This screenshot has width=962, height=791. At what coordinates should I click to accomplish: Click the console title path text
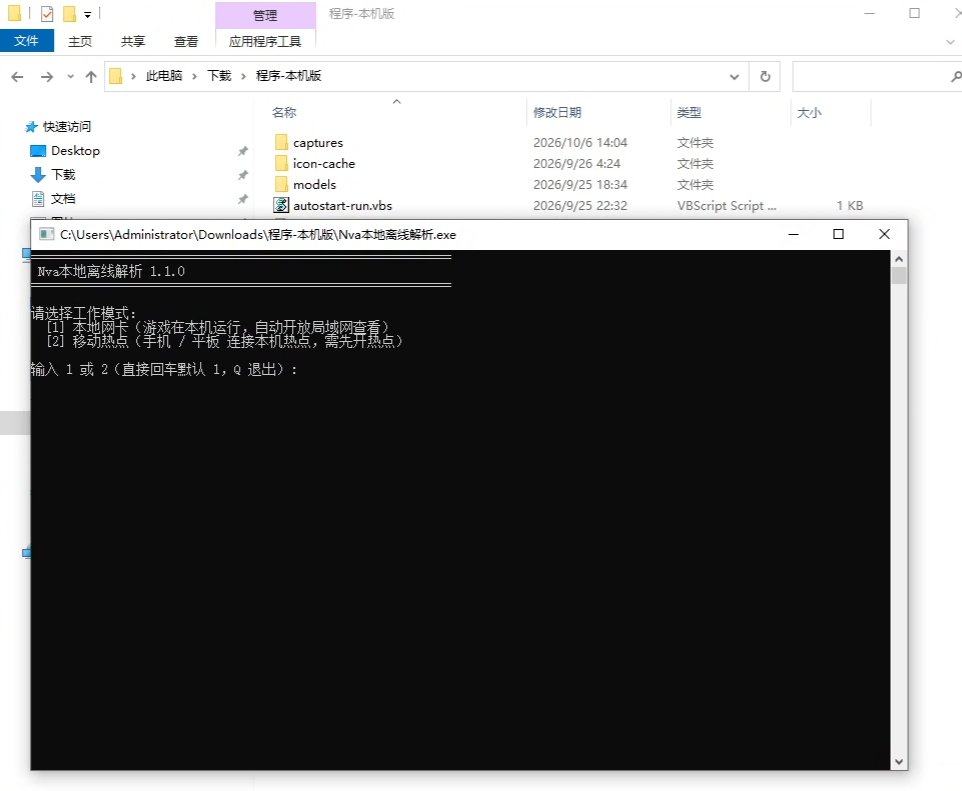coord(258,234)
